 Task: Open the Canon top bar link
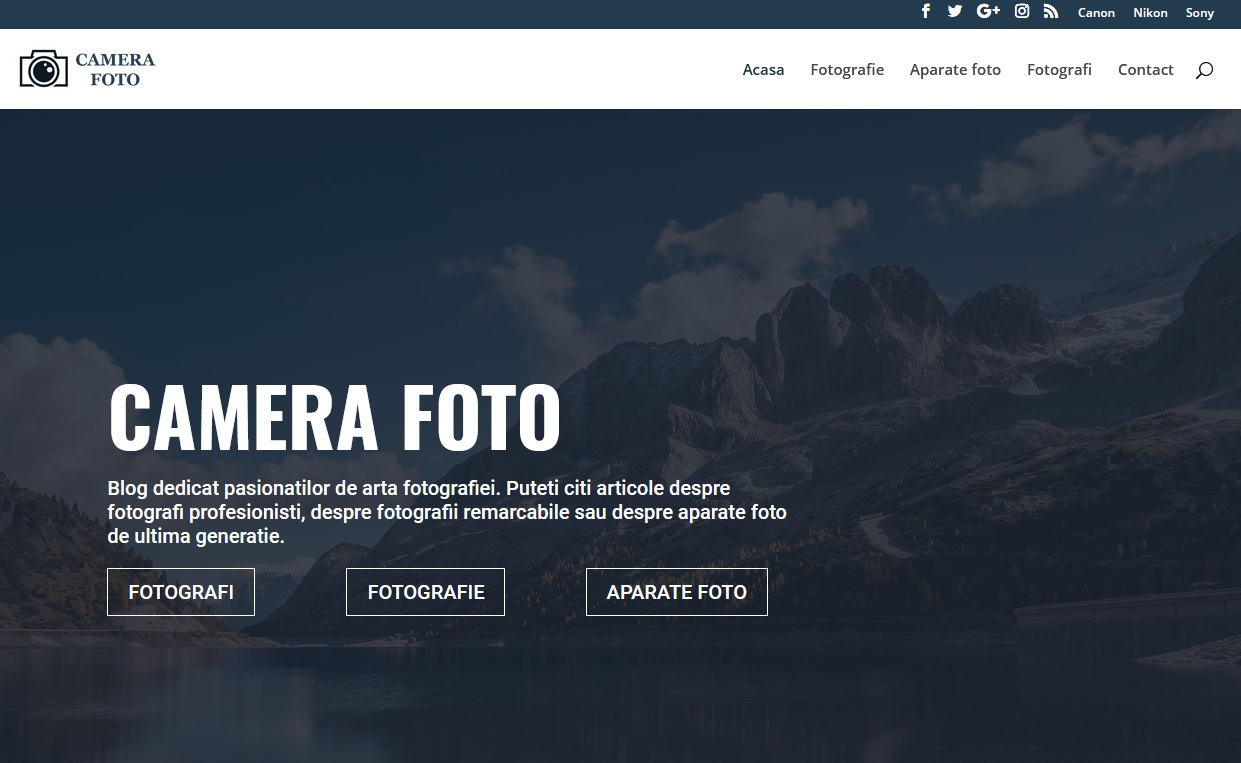click(1096, 13)
